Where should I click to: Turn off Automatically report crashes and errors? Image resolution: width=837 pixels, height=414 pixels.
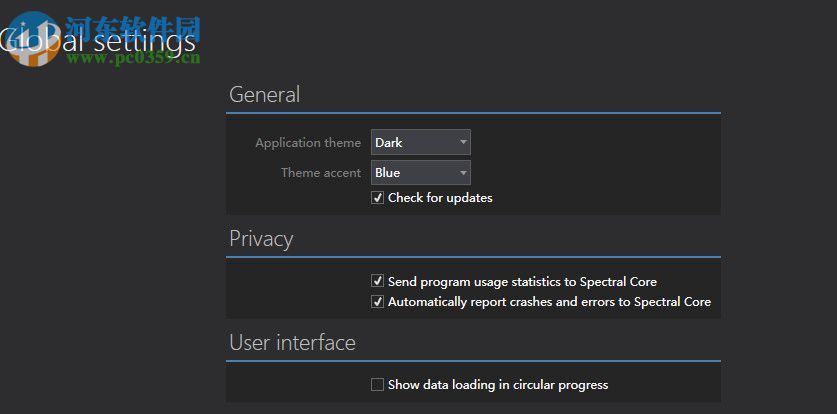click(x=377, y=302)
